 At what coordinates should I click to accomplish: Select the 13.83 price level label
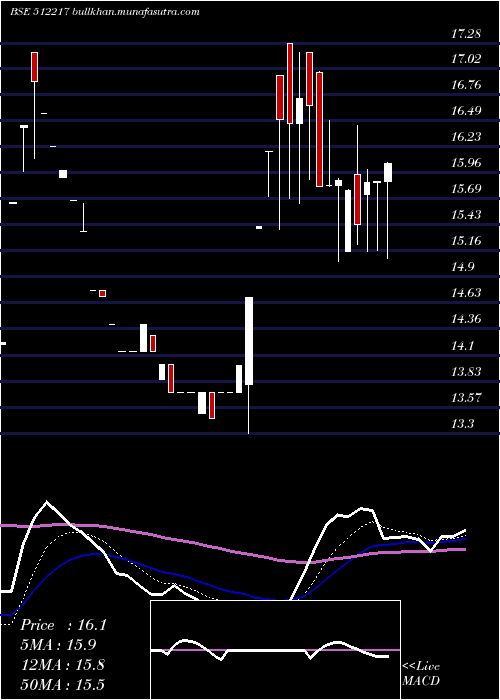click(466, 371)
